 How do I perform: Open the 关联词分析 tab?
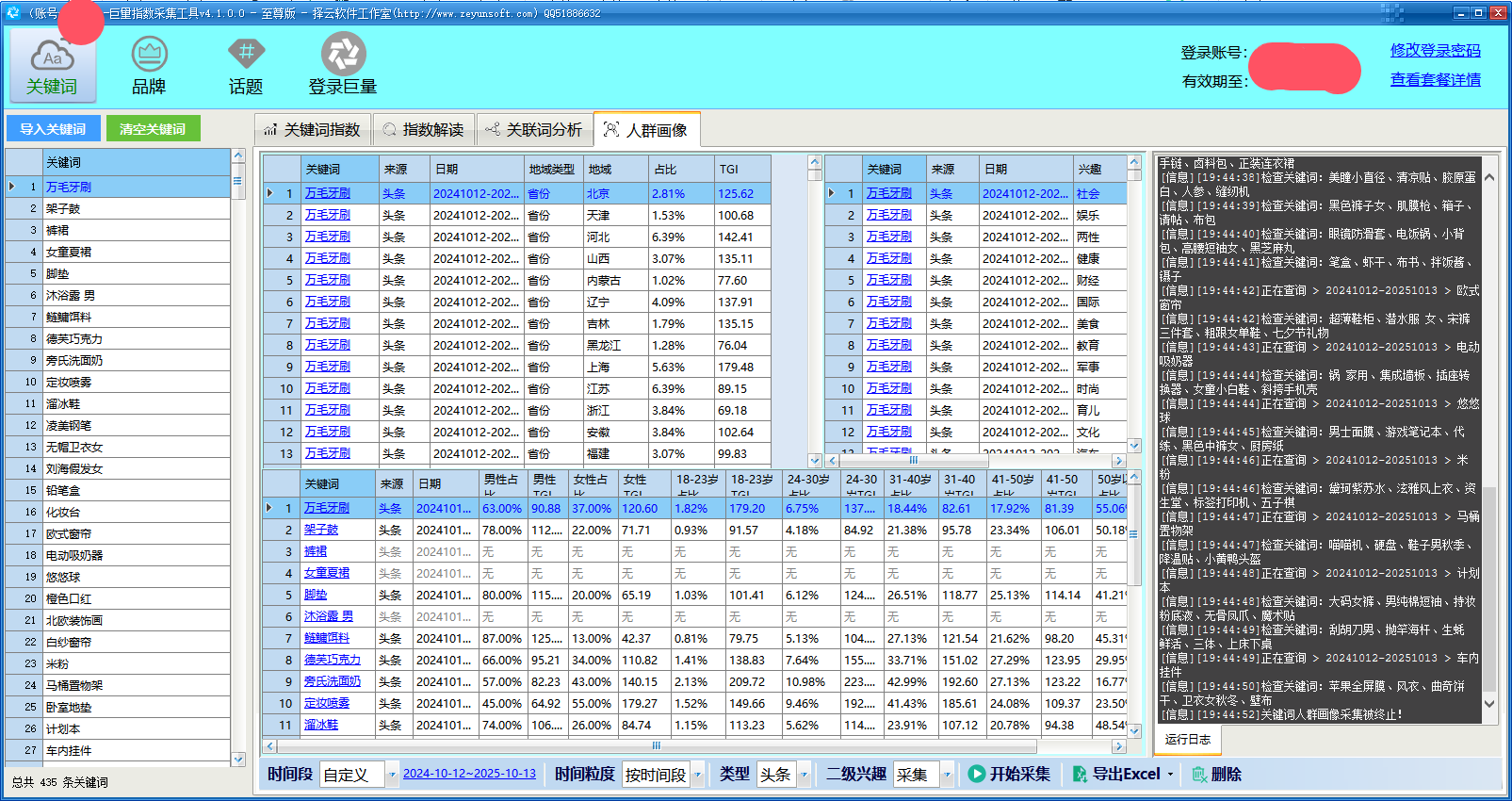click(533, 130)
